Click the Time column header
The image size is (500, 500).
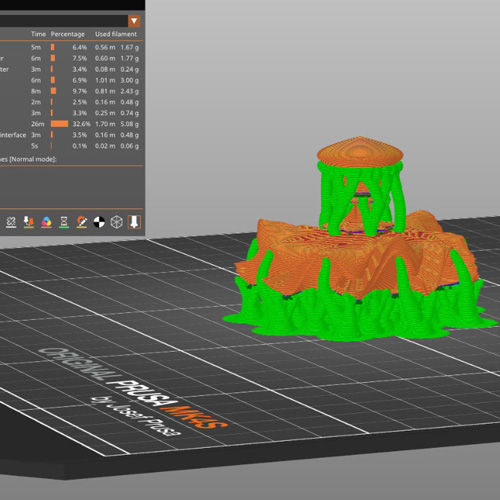tap(38, 34)
